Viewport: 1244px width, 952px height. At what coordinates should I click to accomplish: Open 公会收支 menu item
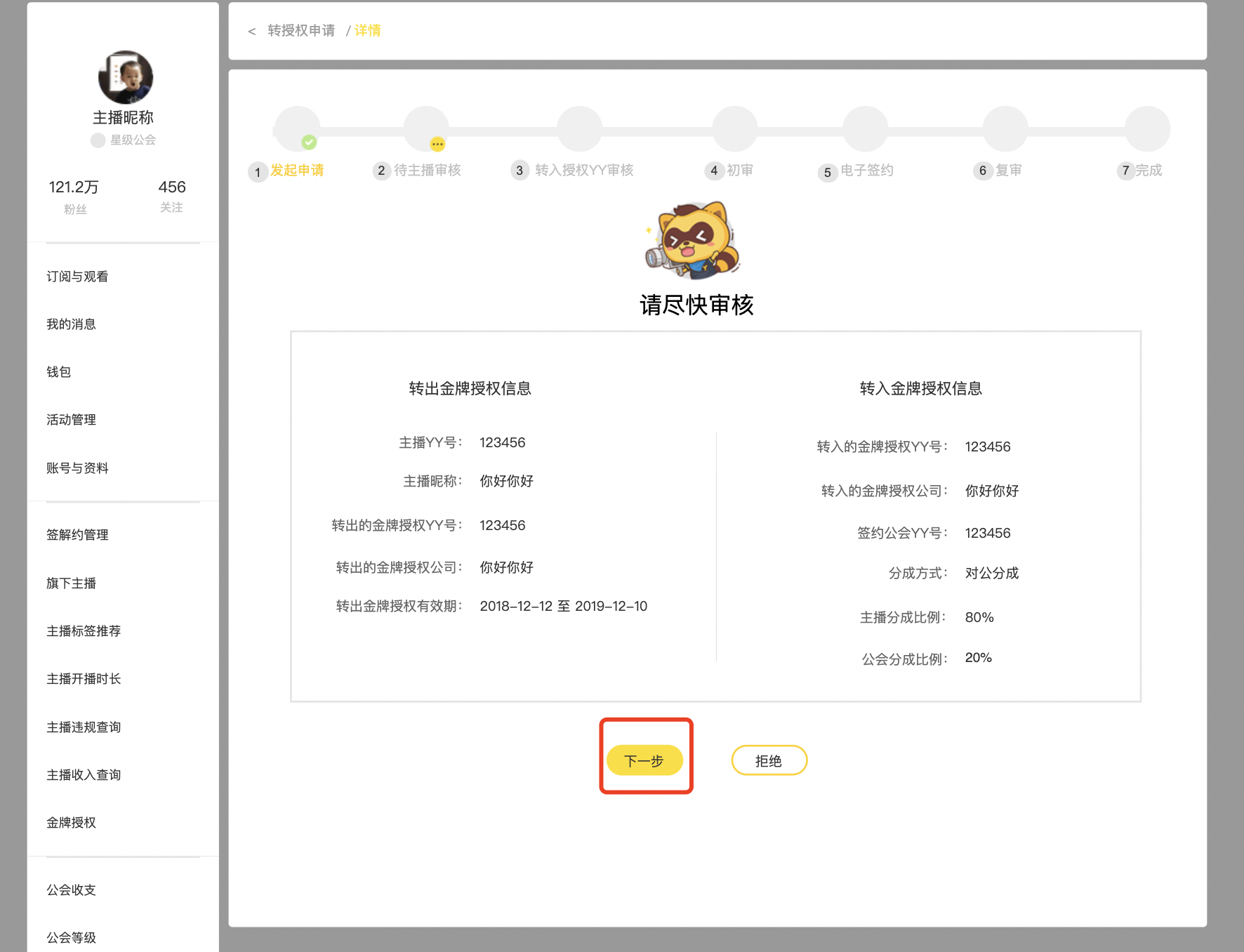(71, 890)
